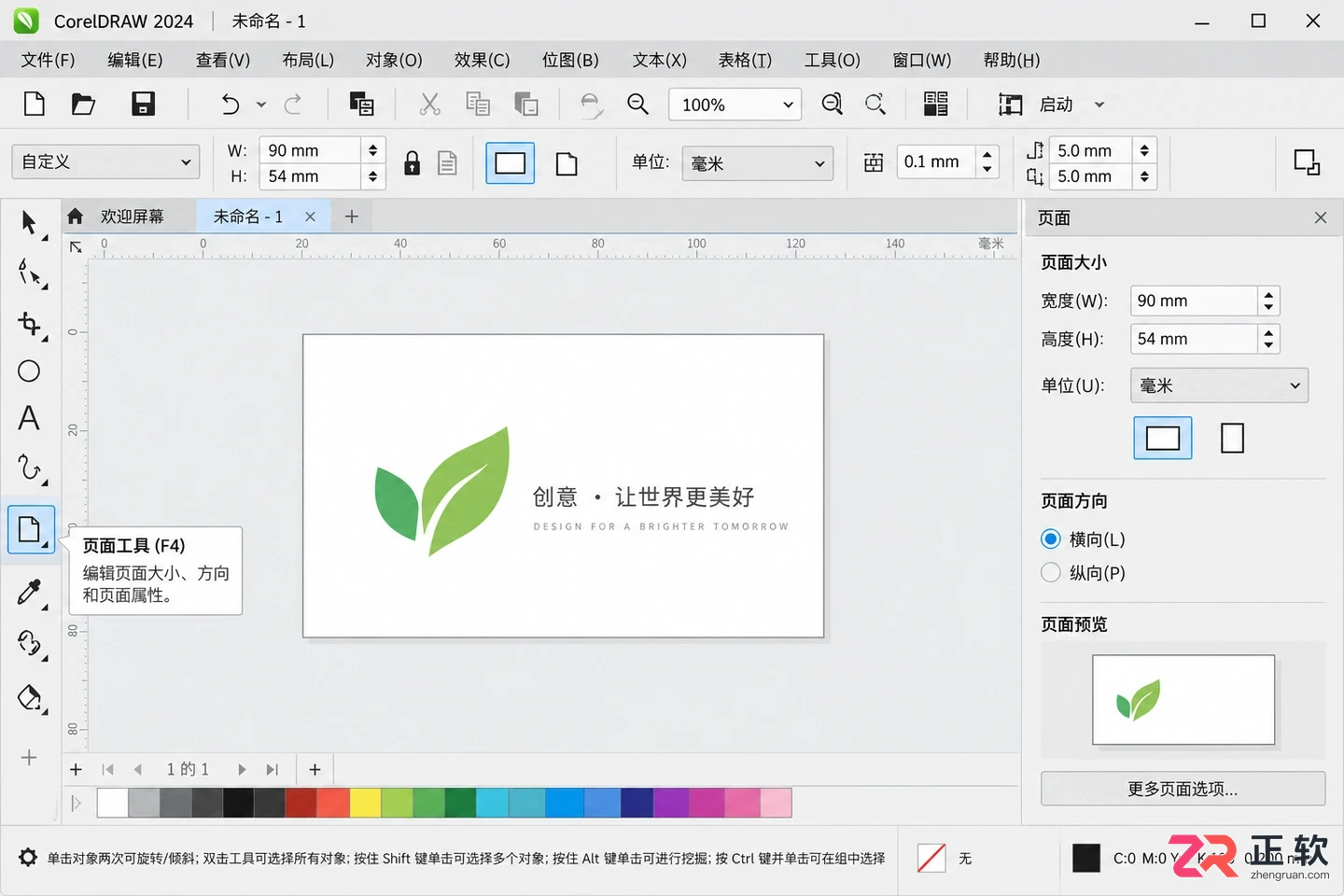
Task: Click the Open folder icon
Action: coord(84,104)
